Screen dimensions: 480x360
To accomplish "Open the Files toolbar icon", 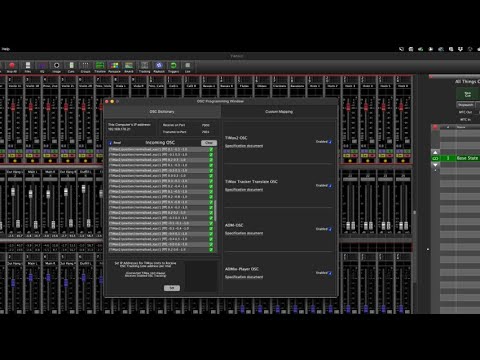I will tap(28, 66).
